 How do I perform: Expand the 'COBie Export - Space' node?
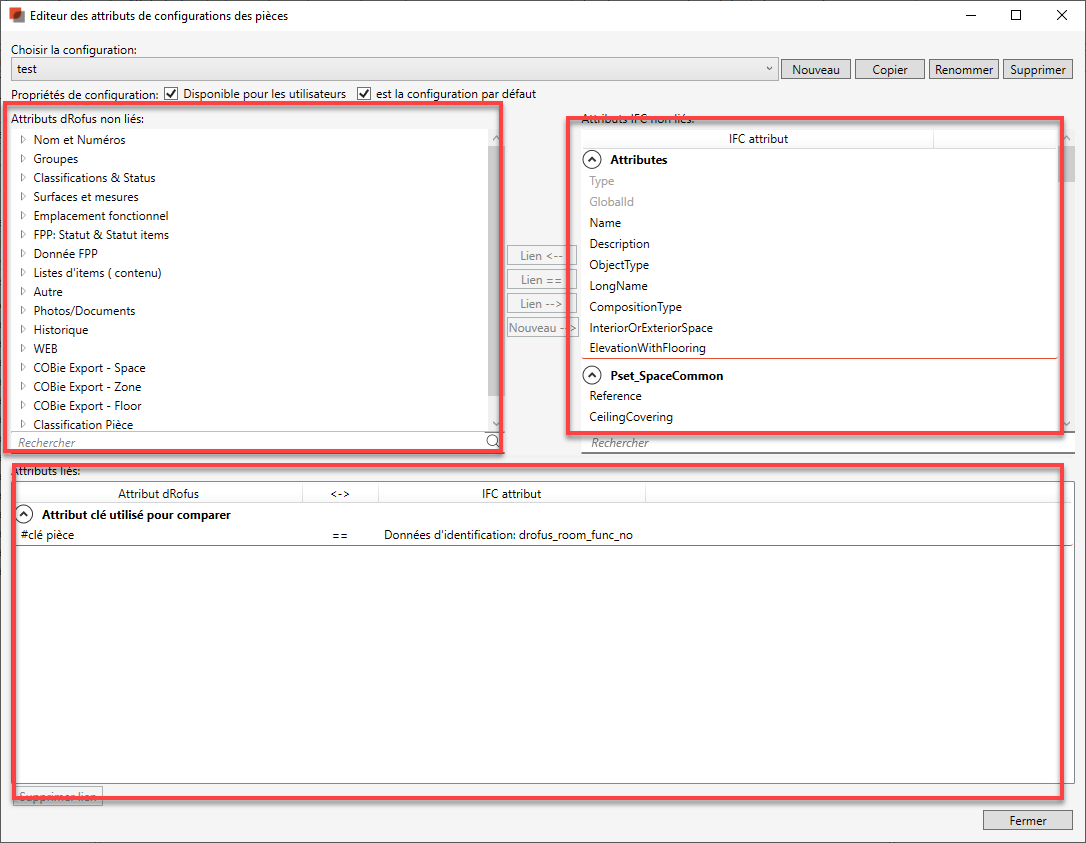(x=23, y=368)
